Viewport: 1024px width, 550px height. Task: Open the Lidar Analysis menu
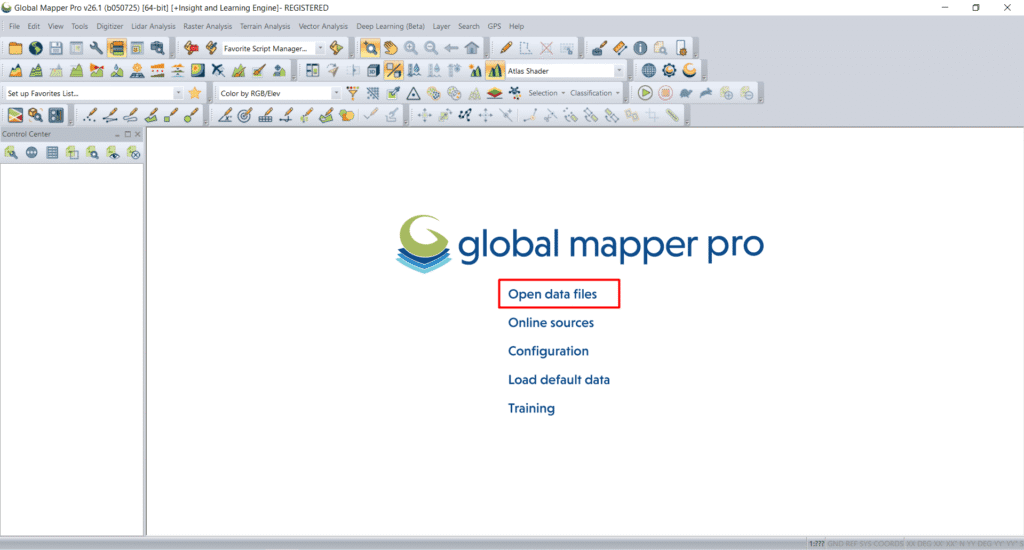click(x=153, y=26)
